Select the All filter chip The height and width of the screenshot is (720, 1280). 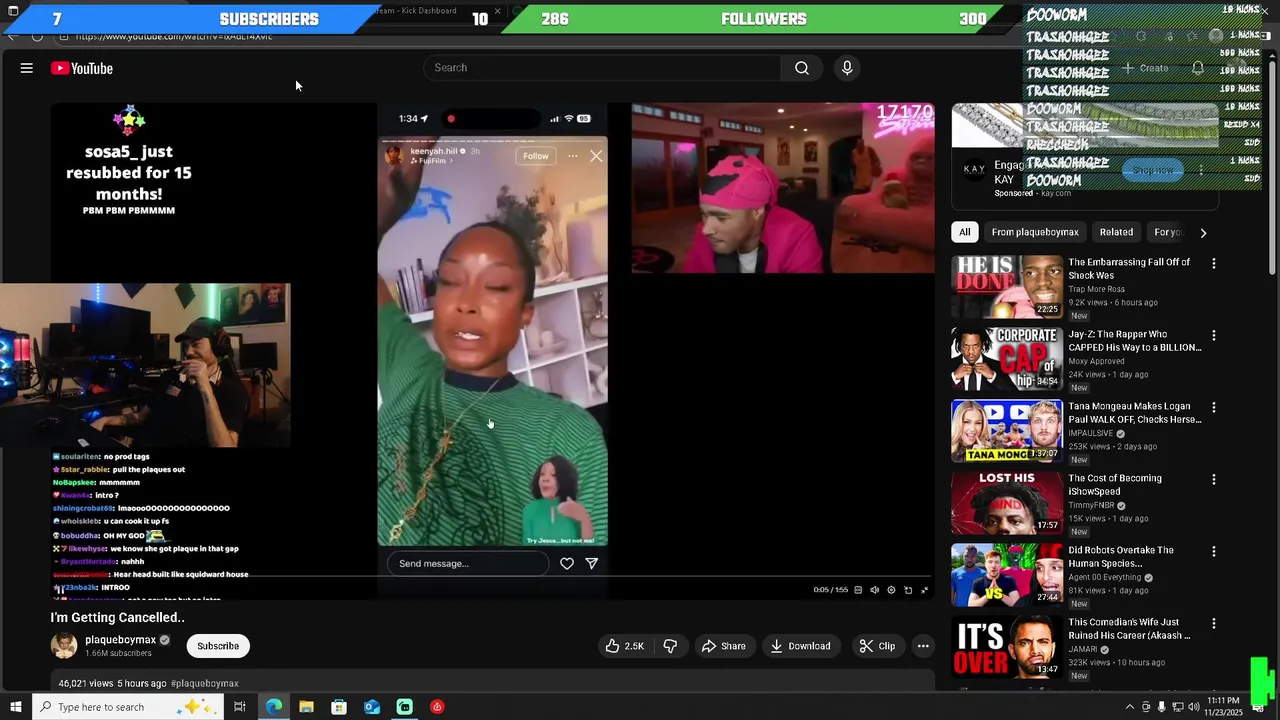coord(965,232)
